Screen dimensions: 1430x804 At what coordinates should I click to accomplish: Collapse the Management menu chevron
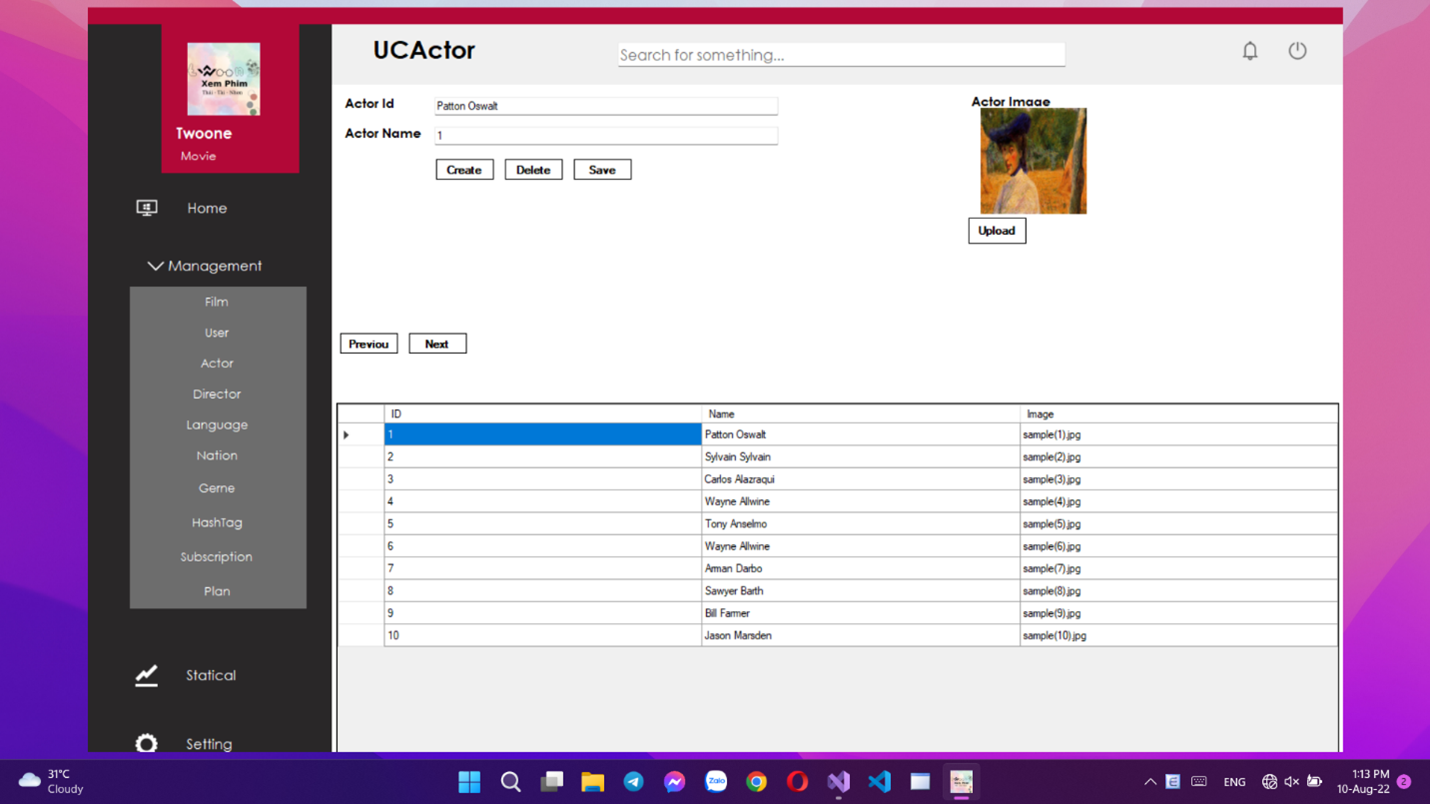[155, 266]
